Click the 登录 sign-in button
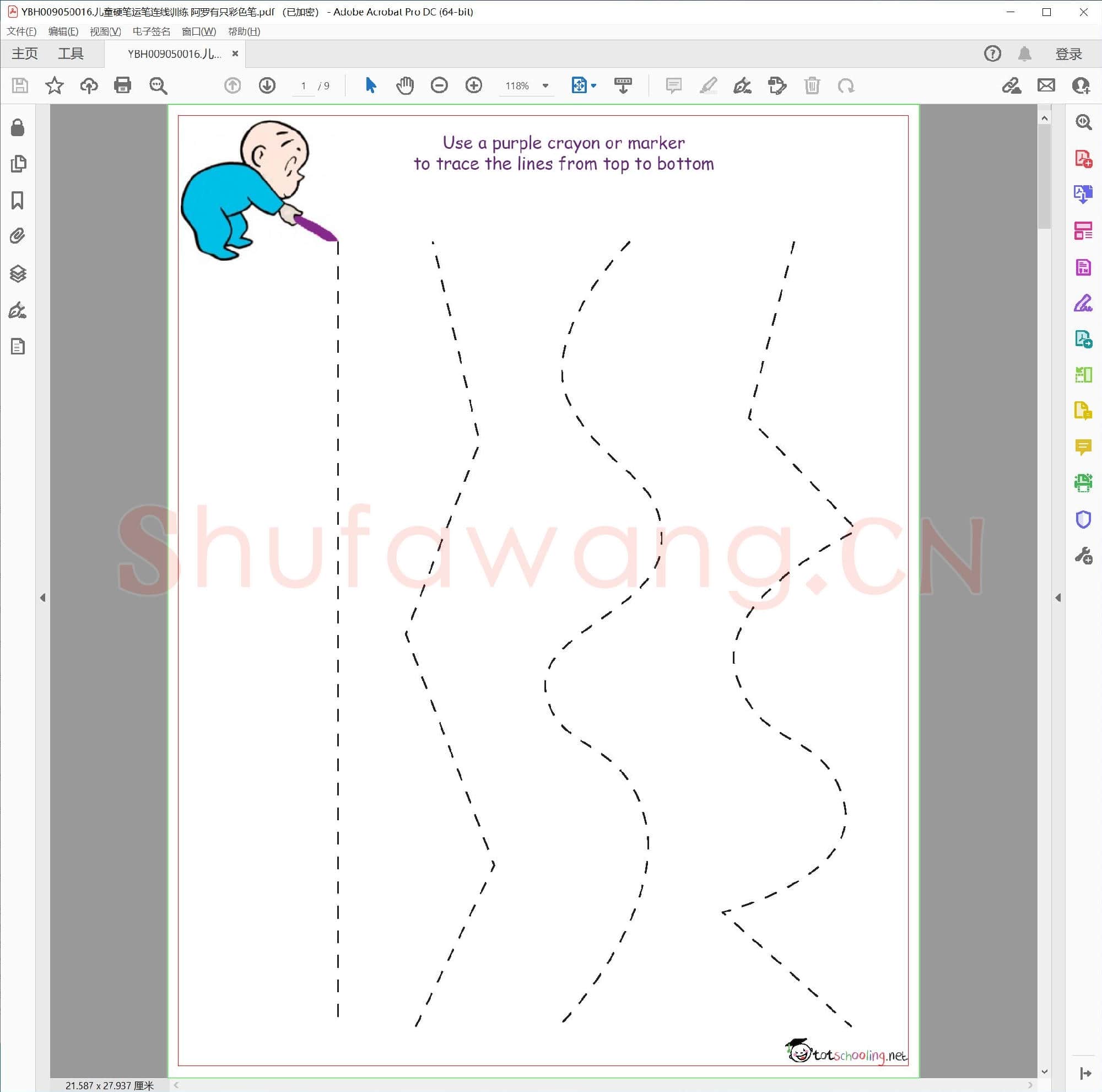 click(1068, 53)
